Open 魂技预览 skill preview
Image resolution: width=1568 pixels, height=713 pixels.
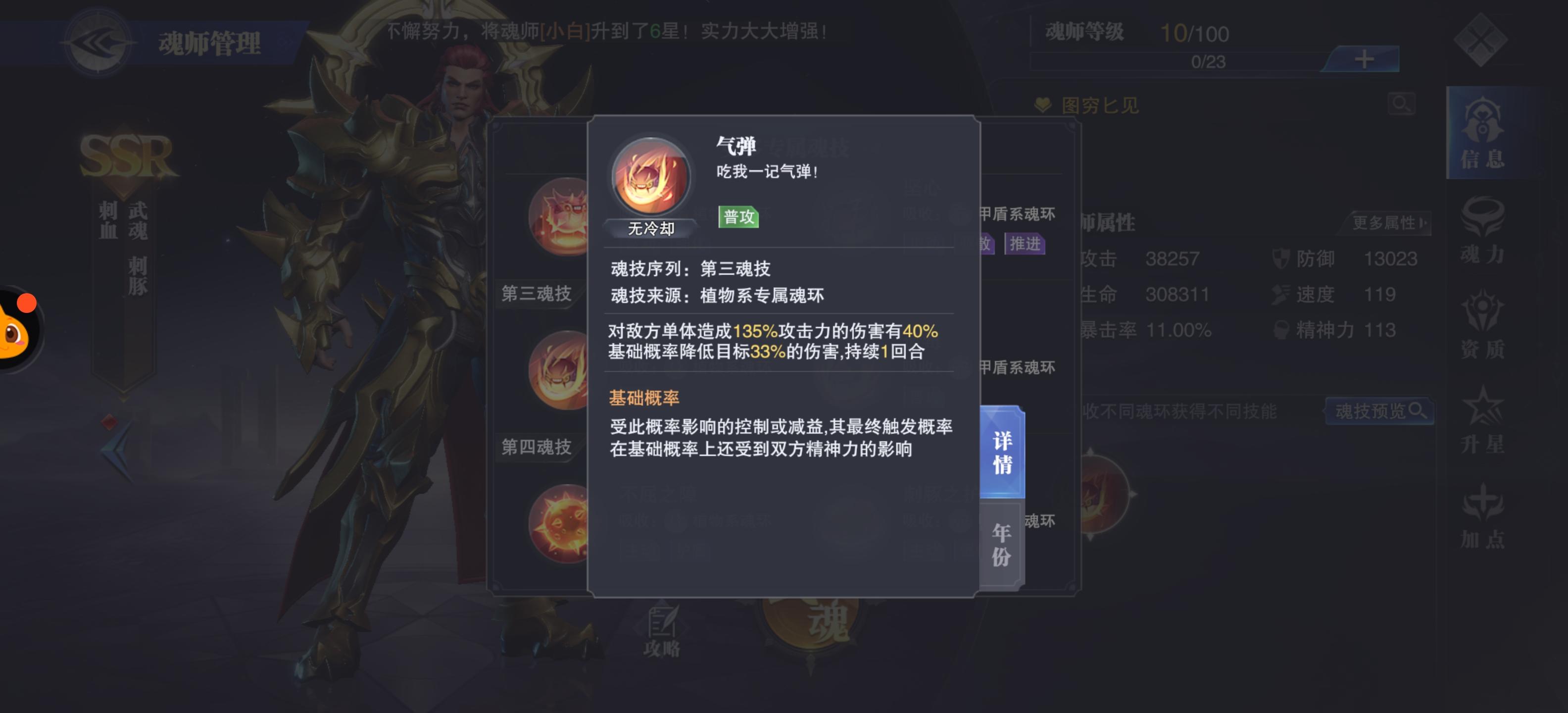point(1379,411)
